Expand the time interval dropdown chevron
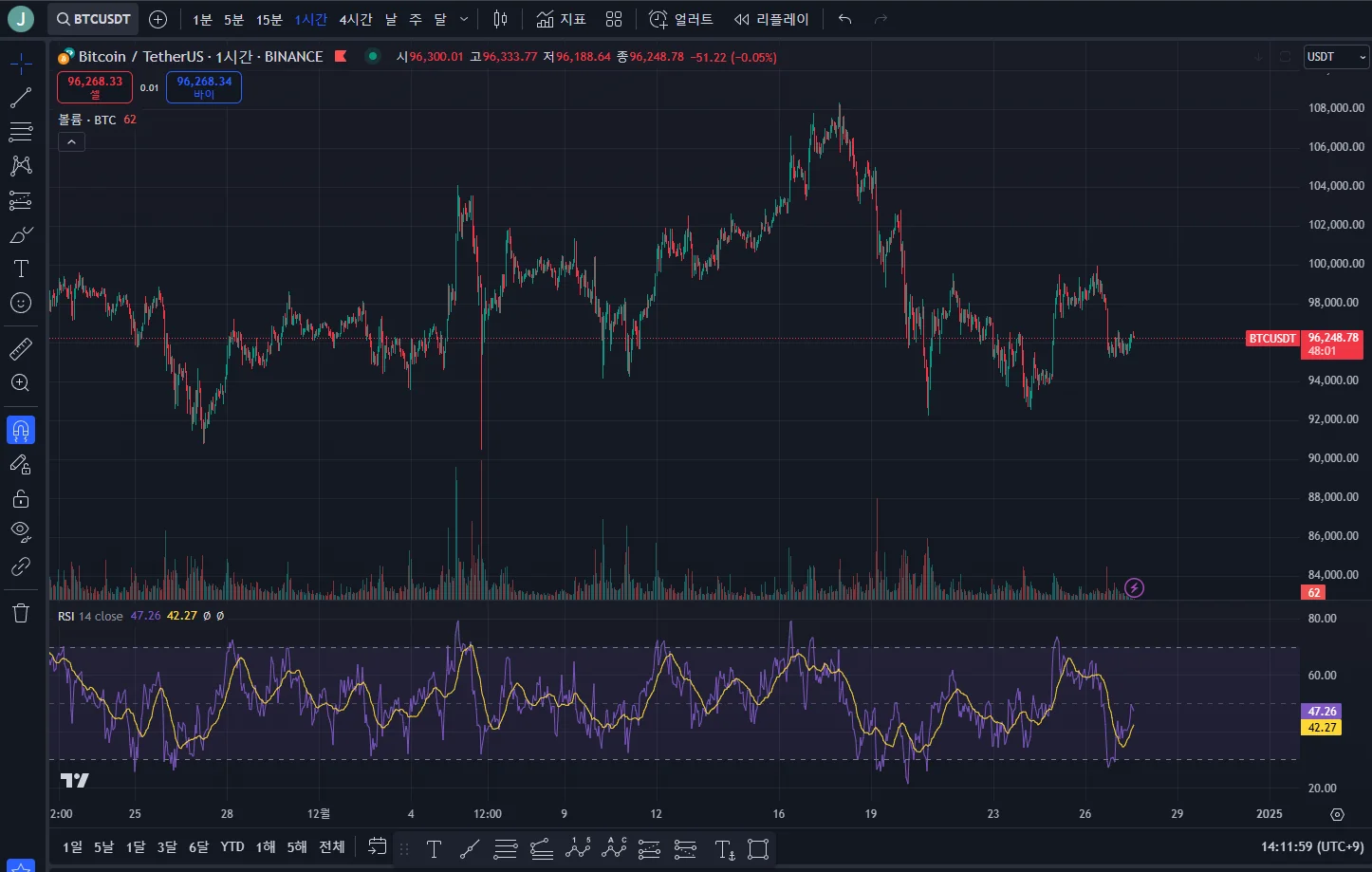This screenshot has height=872, width=1372. pyautogui.click(x=464, y=19)
